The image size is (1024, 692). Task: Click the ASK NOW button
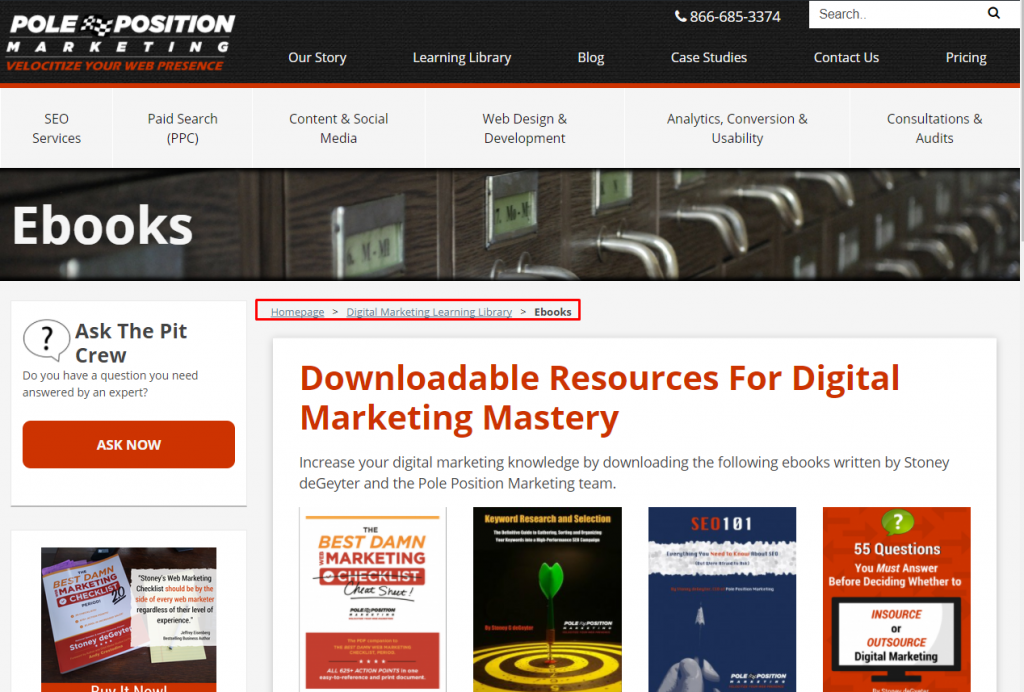[129, 445]
